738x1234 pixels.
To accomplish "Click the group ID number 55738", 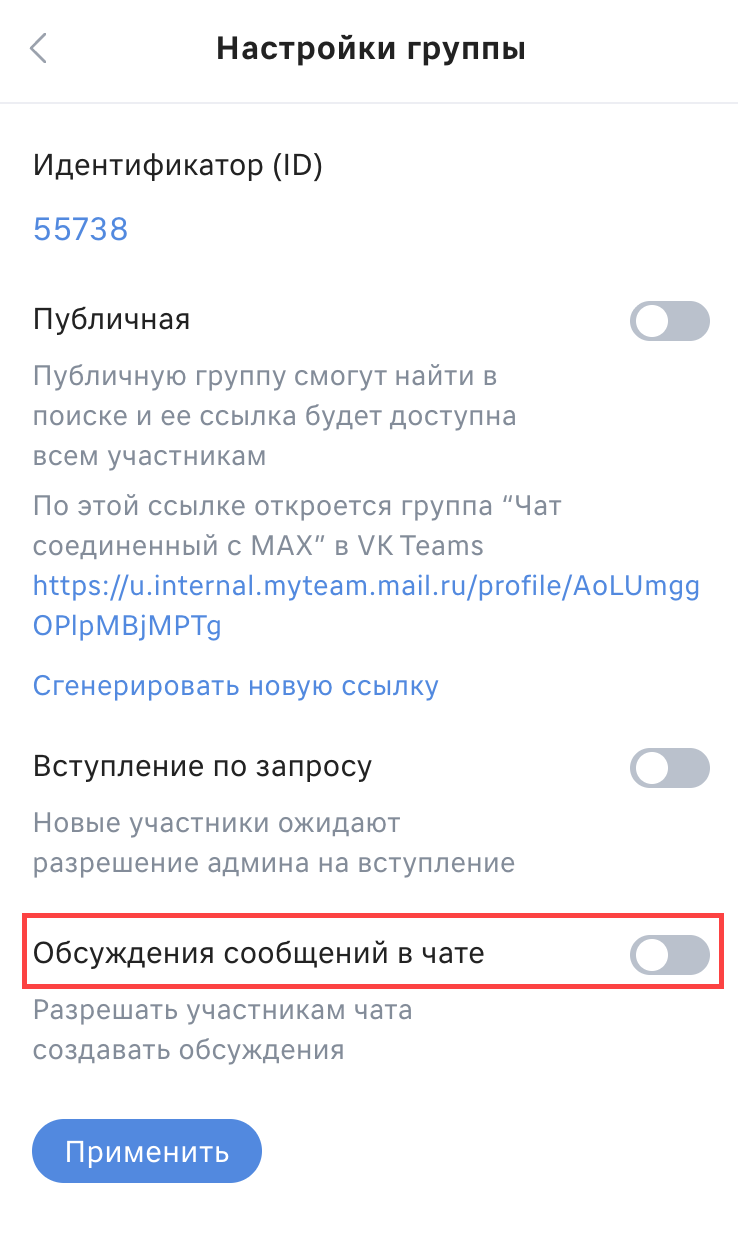I will pyautogui.click(x=81, y=230).
